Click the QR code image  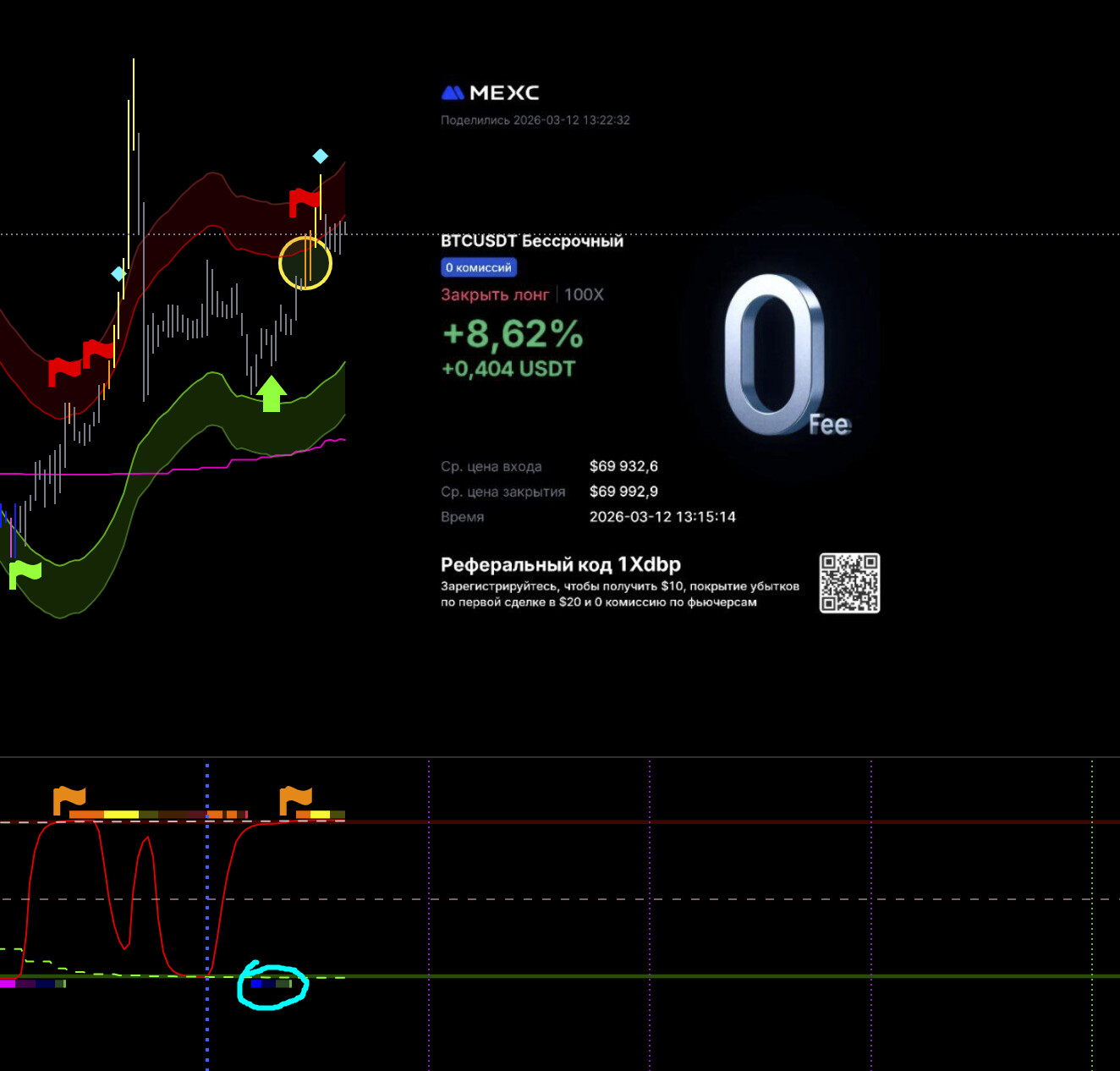coord(849,583)
